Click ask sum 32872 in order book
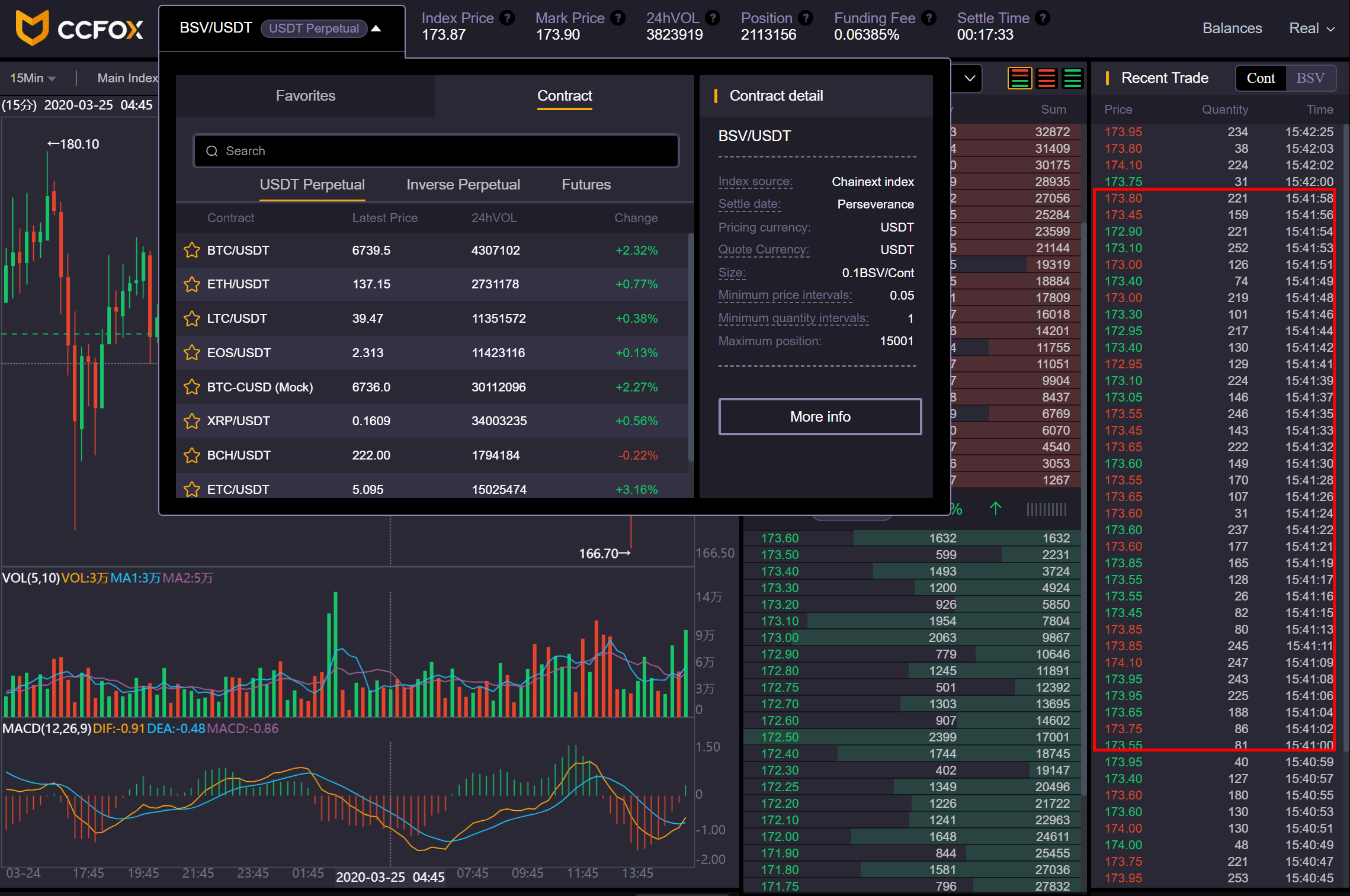1350x896 pixels. [1052, 132]
